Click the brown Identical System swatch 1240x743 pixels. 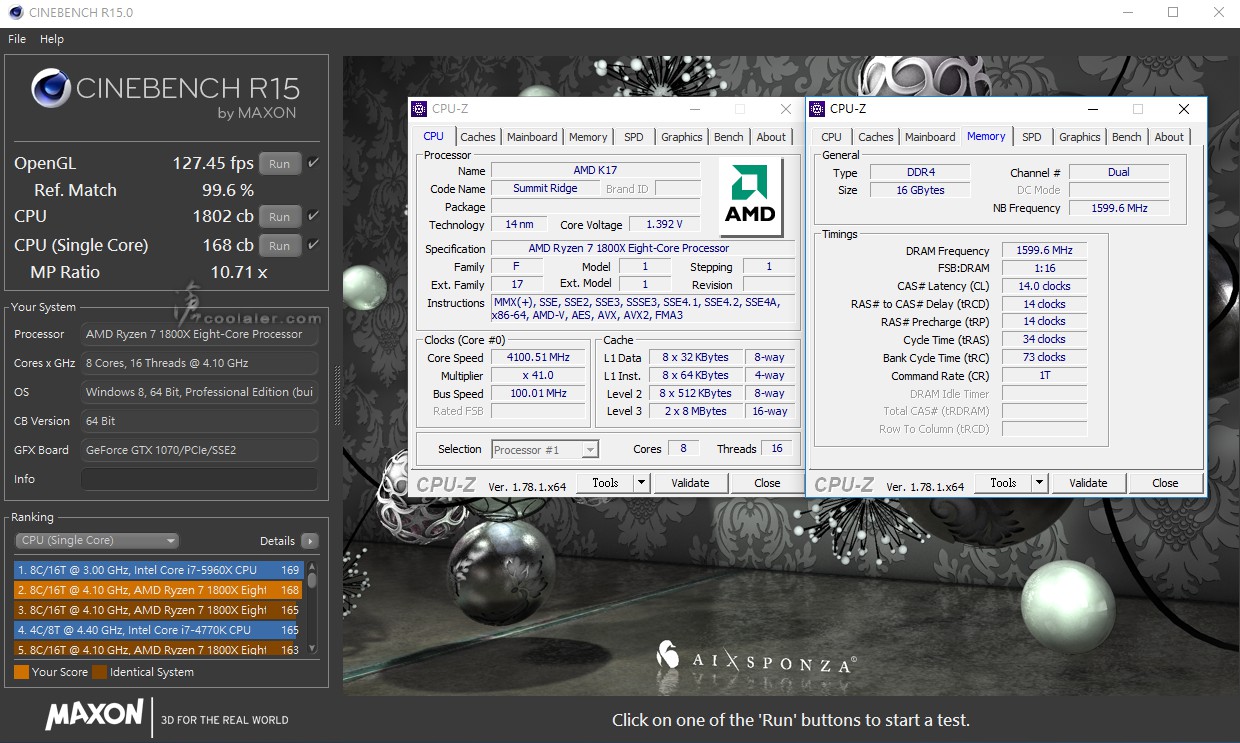[x=99, y=672]
